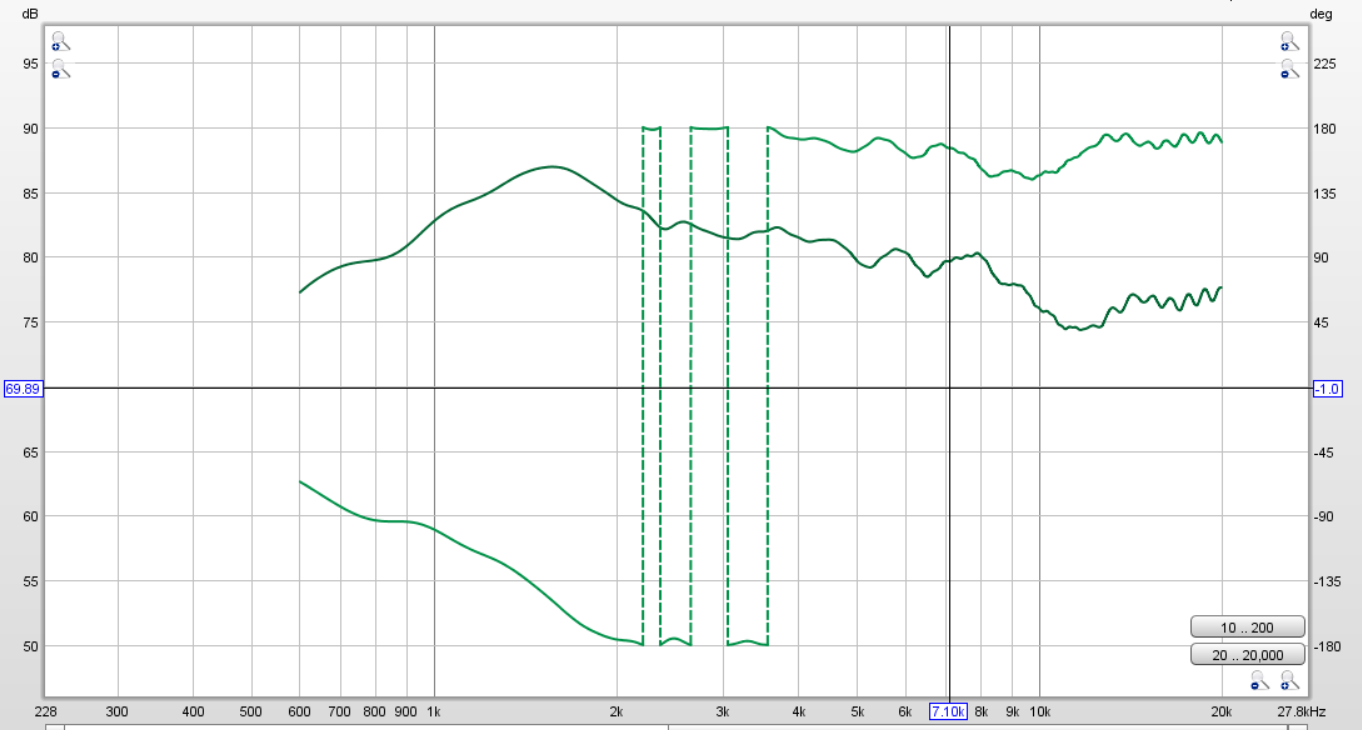Screen dimensions: 1362x730
Task: Set frequency range to 10 .. 200
Action: click(x=1247, y=627)
